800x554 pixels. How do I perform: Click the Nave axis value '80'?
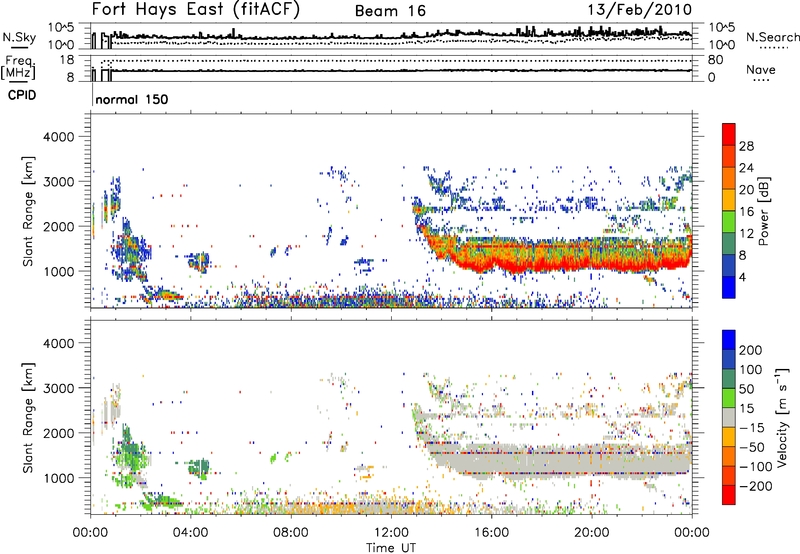tap(715, 60)
